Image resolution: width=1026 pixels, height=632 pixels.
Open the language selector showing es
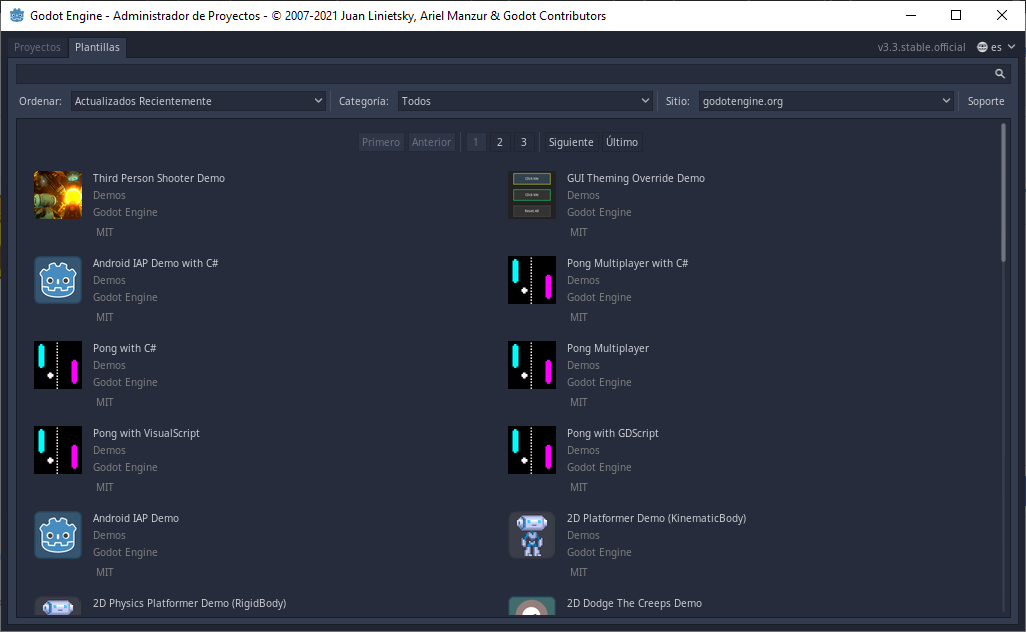tap(996, 47)
